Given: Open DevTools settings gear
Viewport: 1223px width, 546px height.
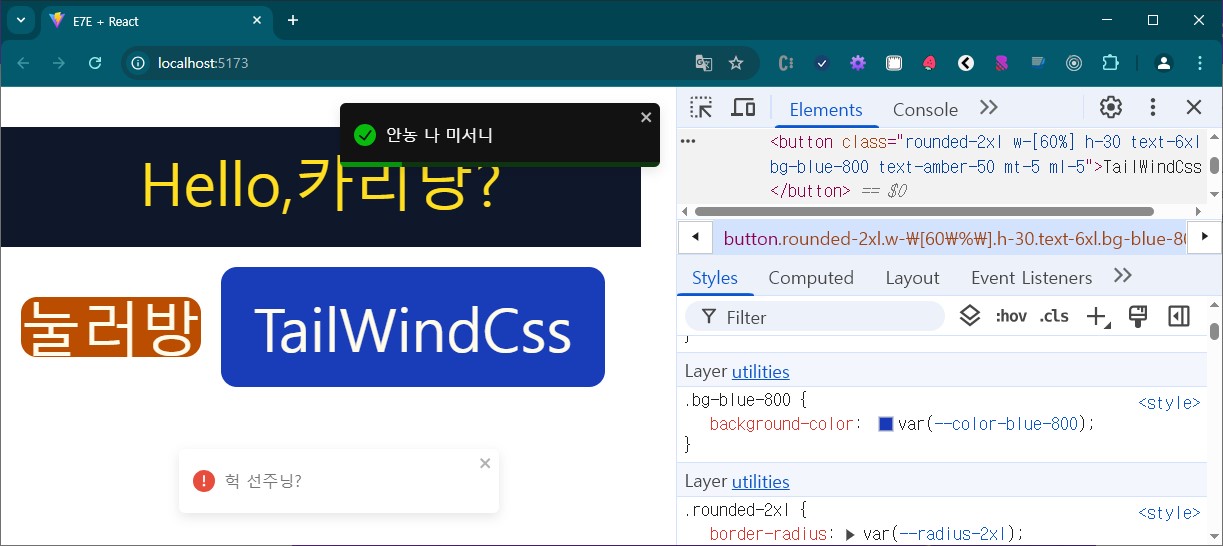Looking at the screenshot, I should (1111, 108).
